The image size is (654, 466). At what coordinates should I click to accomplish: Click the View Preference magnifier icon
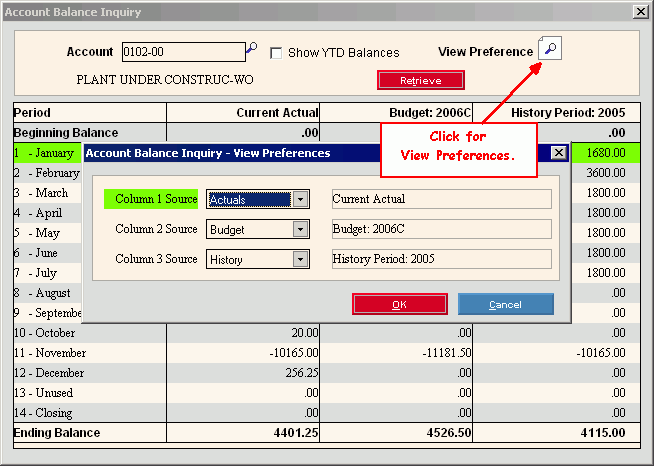coord(549,49)
